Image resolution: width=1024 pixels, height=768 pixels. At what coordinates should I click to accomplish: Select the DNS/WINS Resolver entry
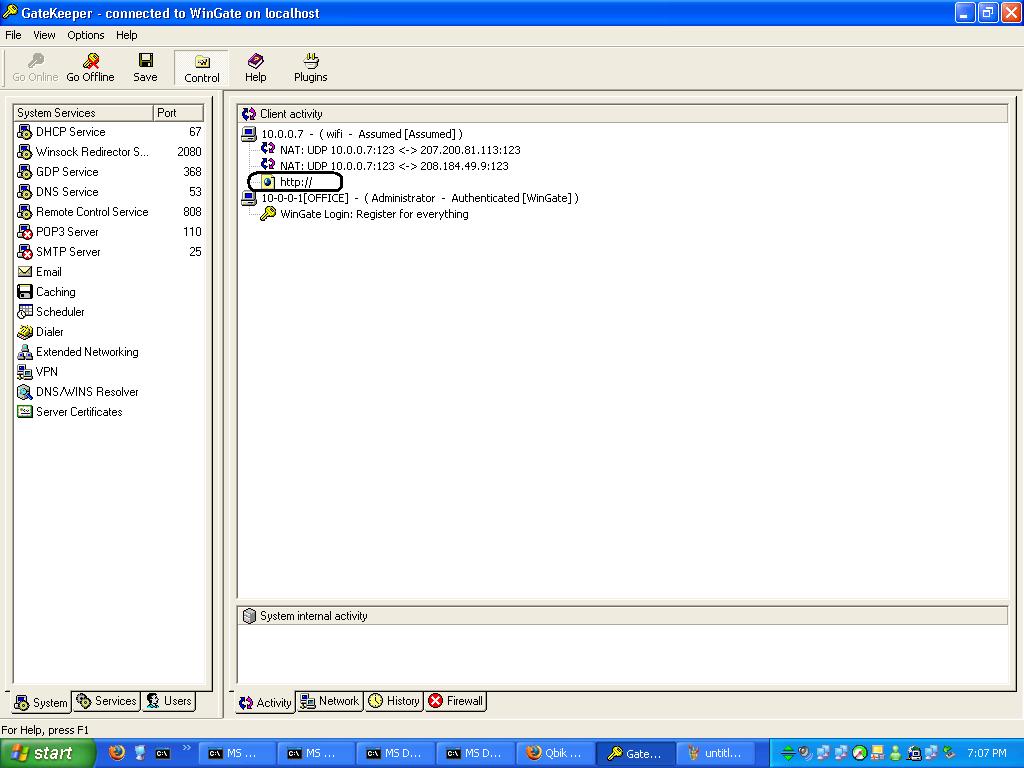coord(87,392)
